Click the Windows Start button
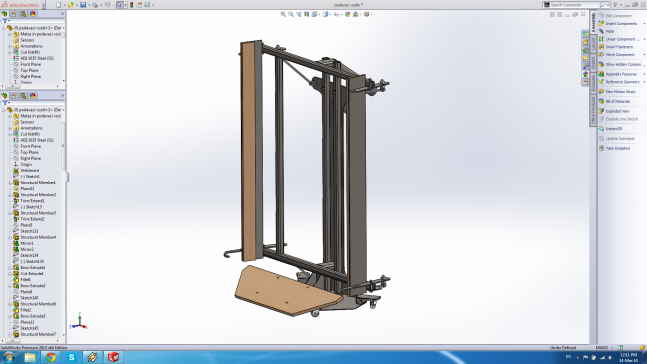 [8, 357]
